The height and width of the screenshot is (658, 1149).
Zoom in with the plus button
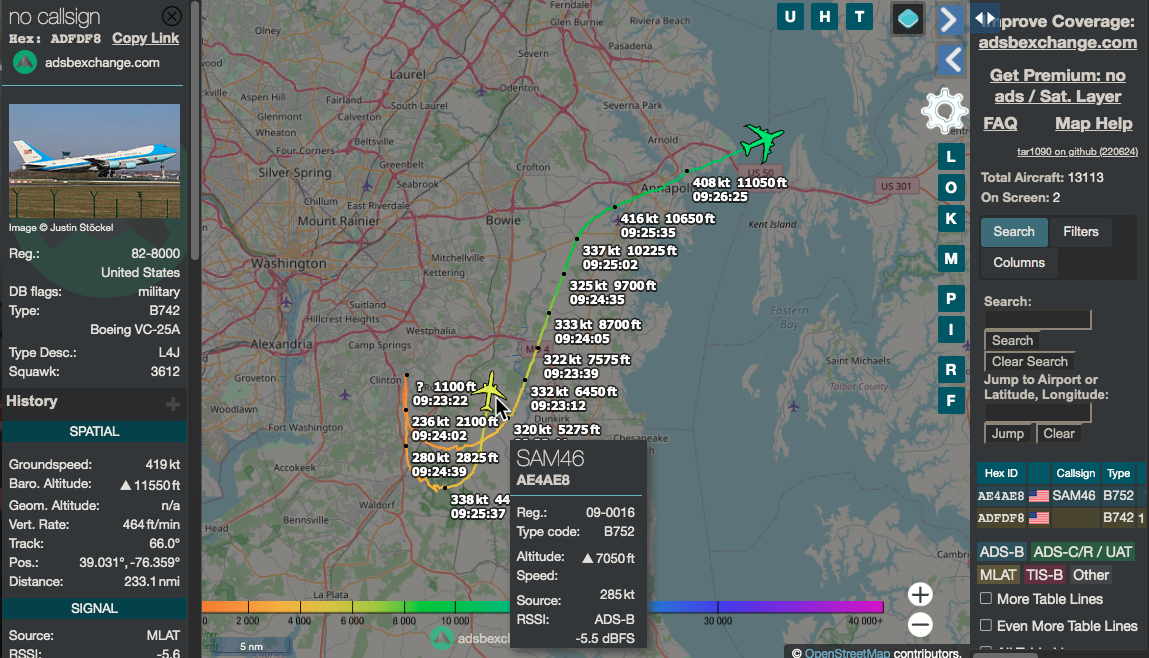[x=920, y=594]
